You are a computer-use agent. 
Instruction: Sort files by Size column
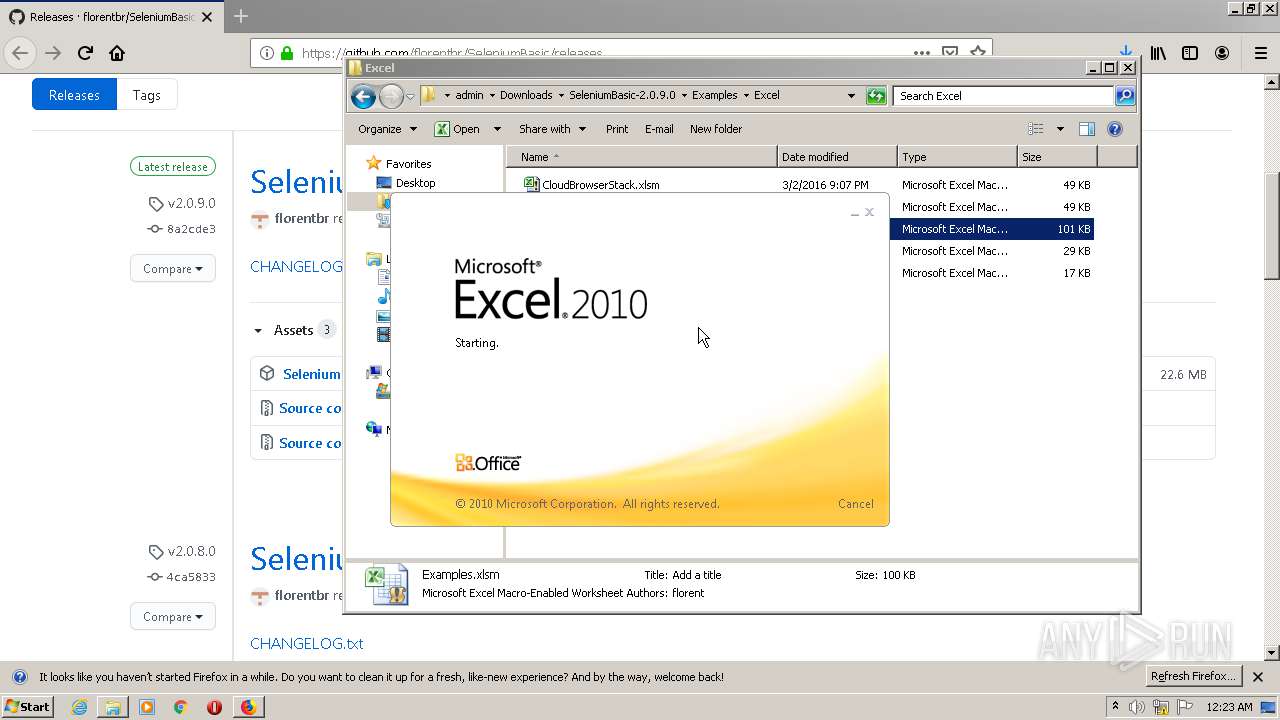(x=1057, y=157)
